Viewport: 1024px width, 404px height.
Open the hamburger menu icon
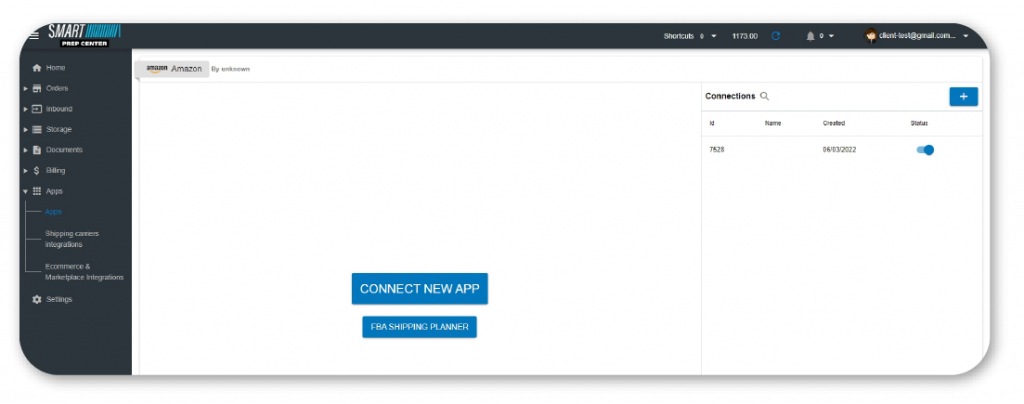(x=34, y=36)
